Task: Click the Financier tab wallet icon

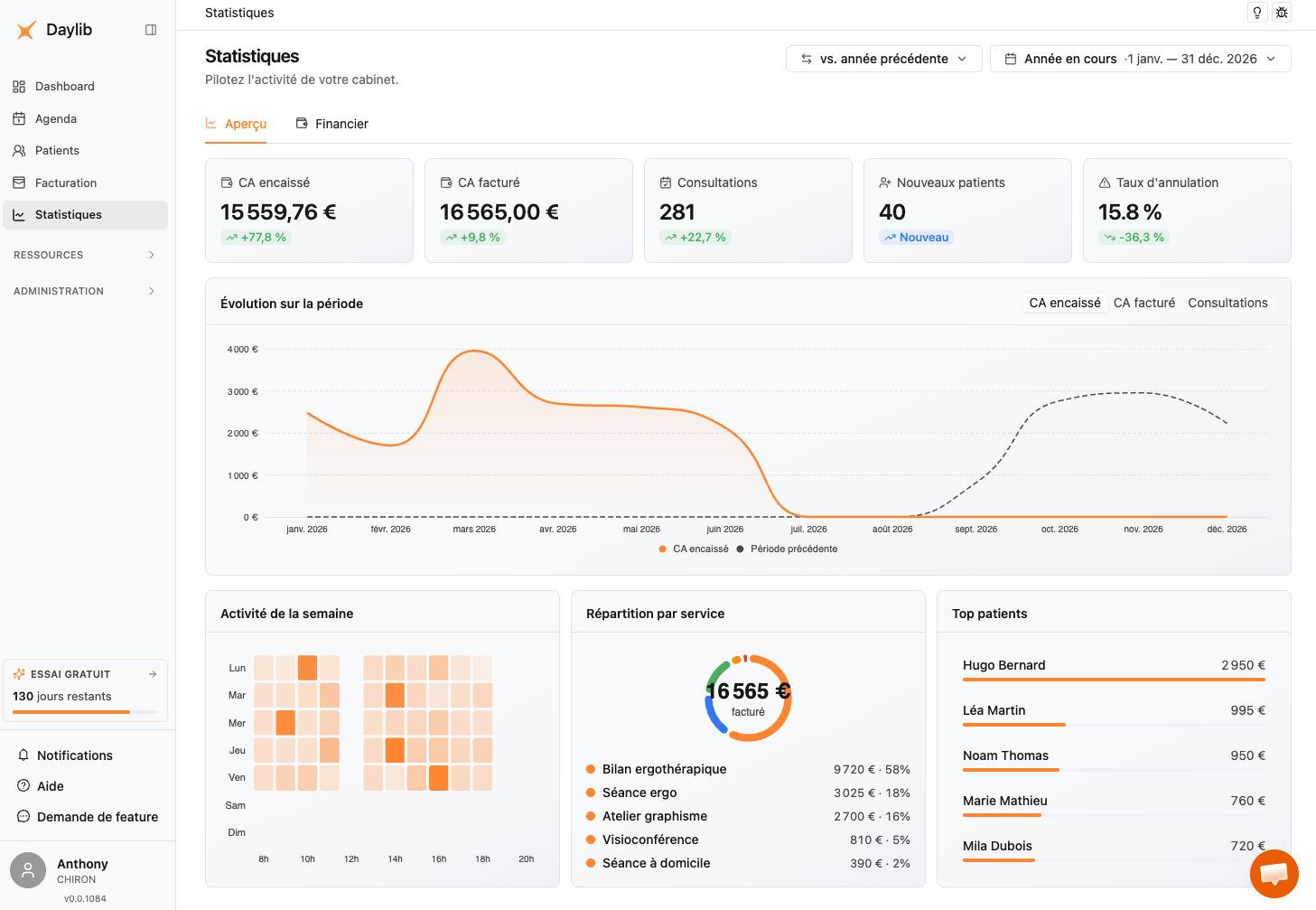Action: (302, 124)
